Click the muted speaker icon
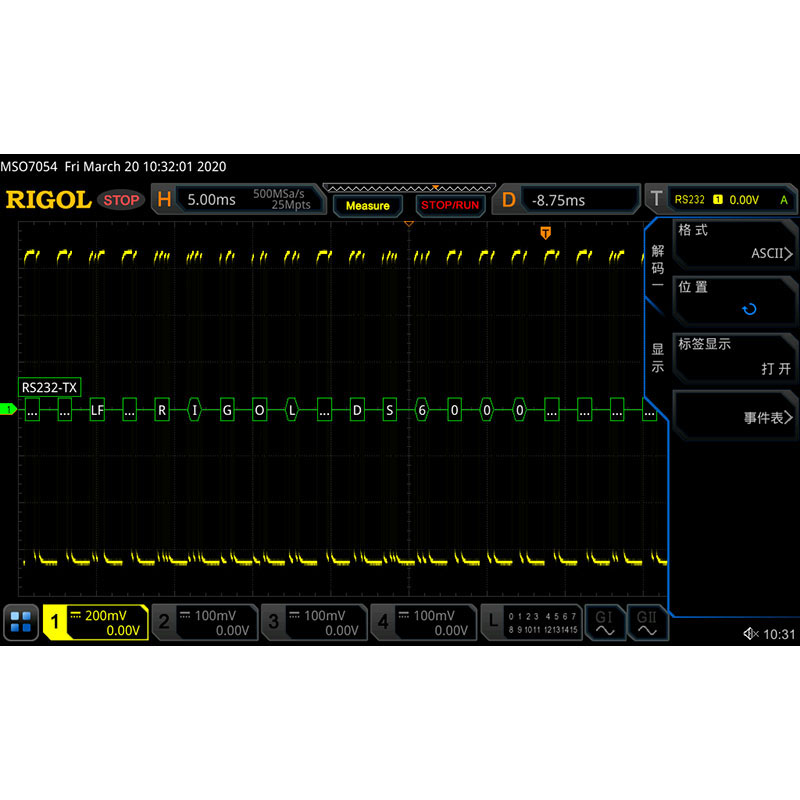The image size is (800, 800). [x=751, y=634]
